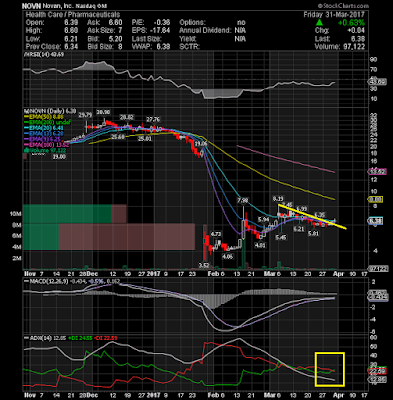Click the green up-arrow change indicator
Image resolution: width=393 pixels, height=400 pixels.
[x=320, y=23]
